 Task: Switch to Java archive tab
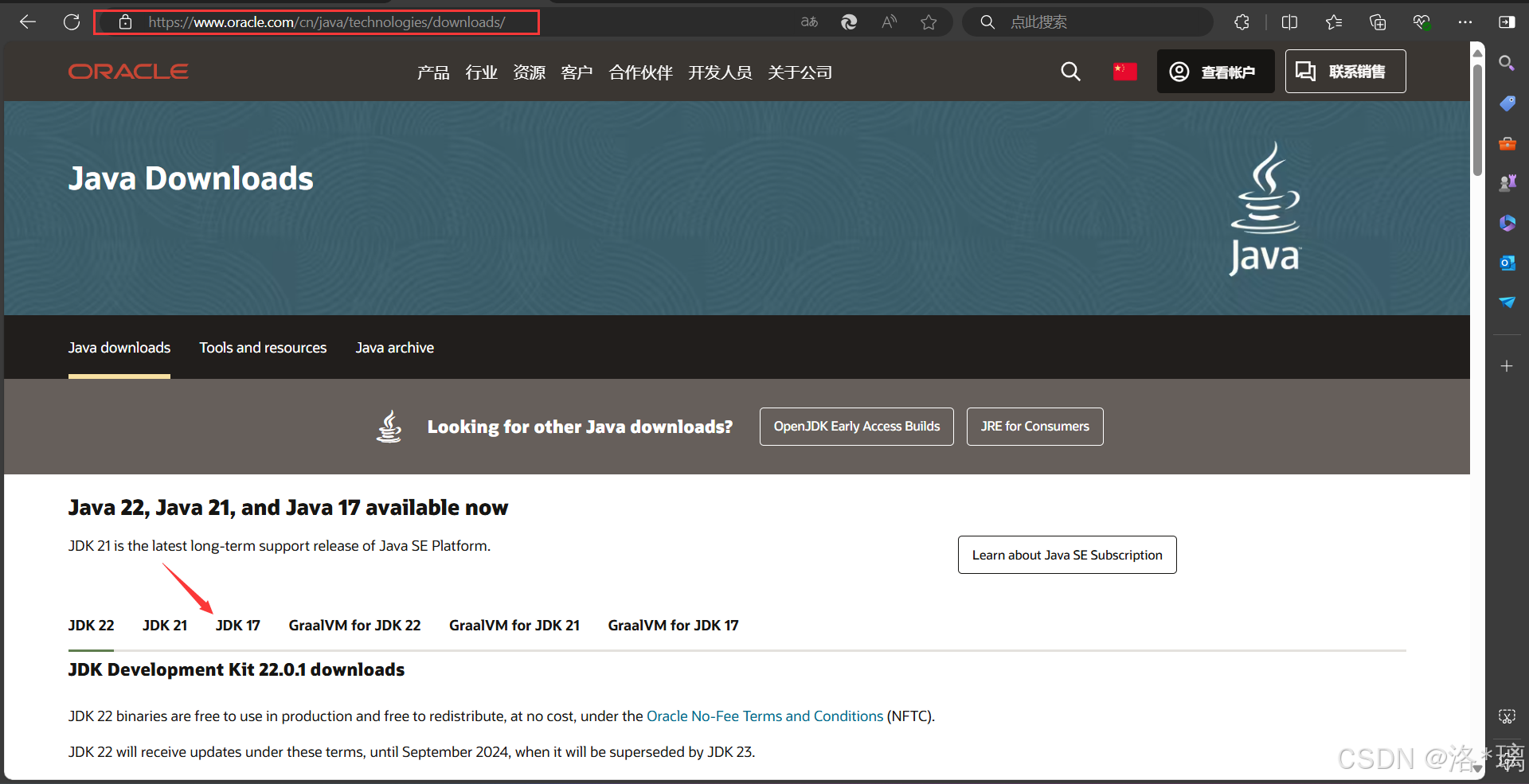click(395, 348)
